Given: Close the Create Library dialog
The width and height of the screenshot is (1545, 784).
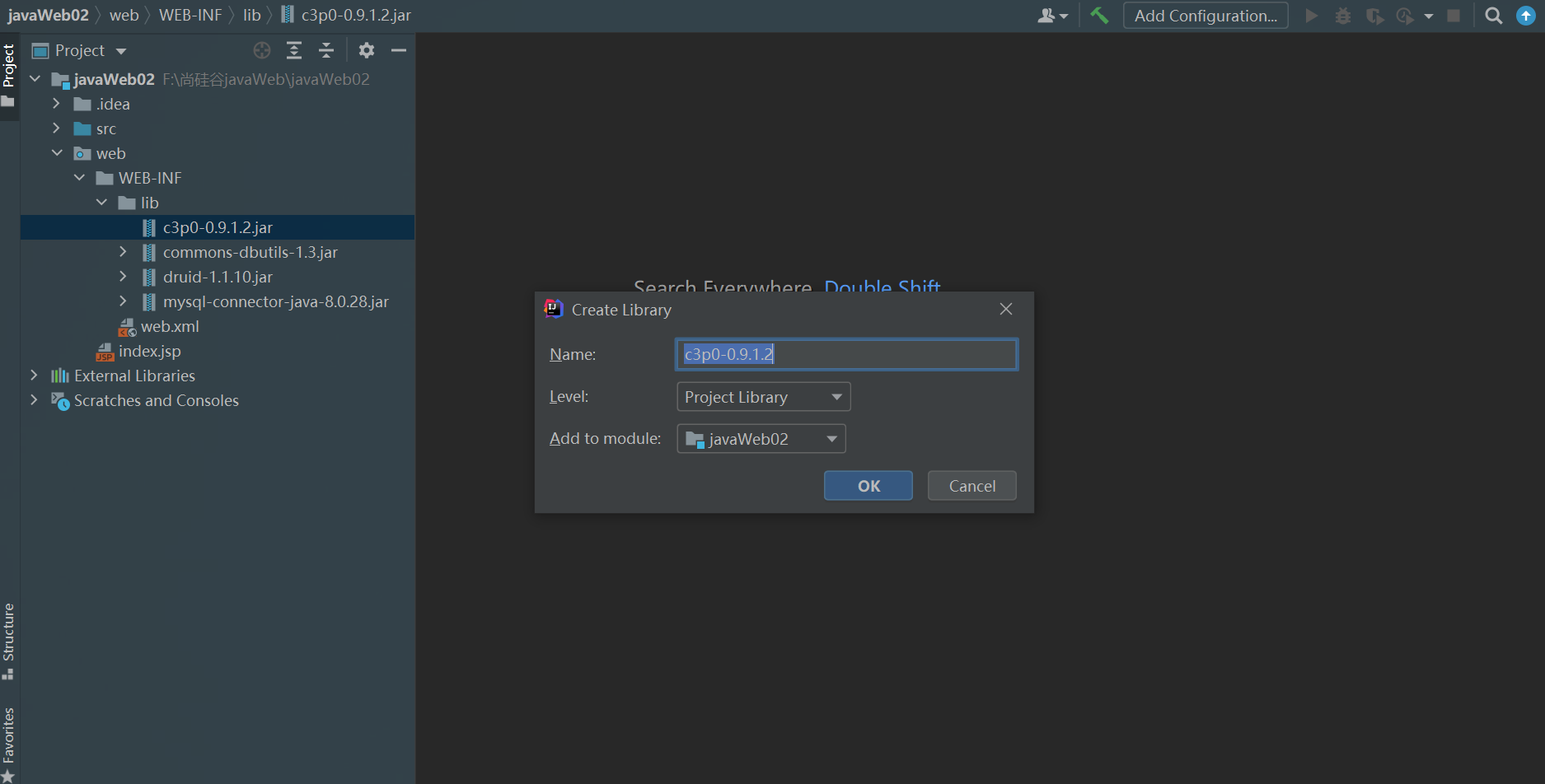Looking at the screenshot, I should click(x=1006, y=309).
